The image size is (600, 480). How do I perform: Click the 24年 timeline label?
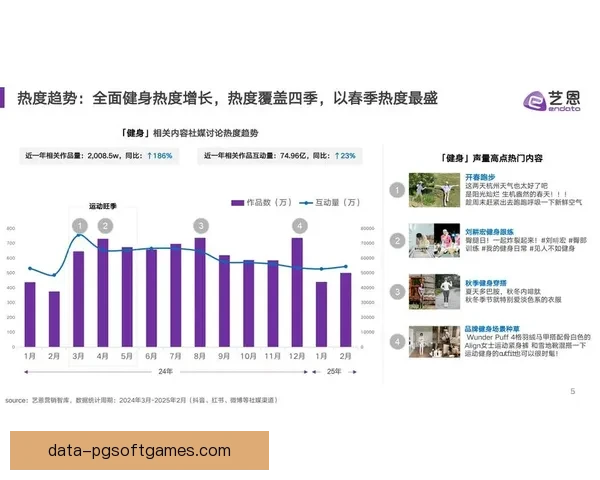[165, 371]
